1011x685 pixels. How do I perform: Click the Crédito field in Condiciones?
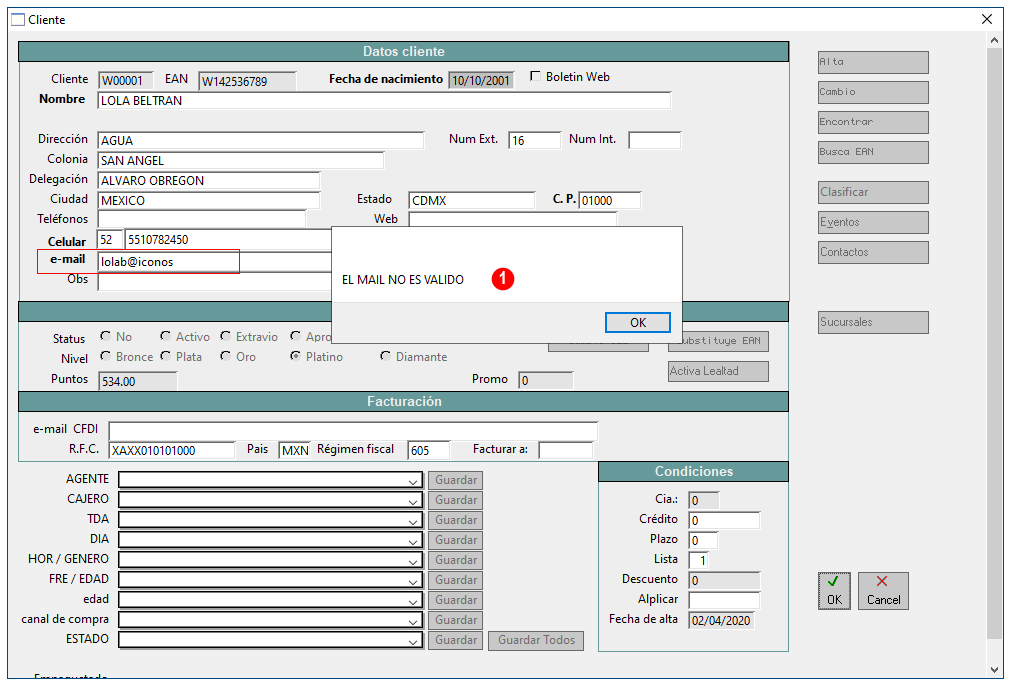[724, 521]
